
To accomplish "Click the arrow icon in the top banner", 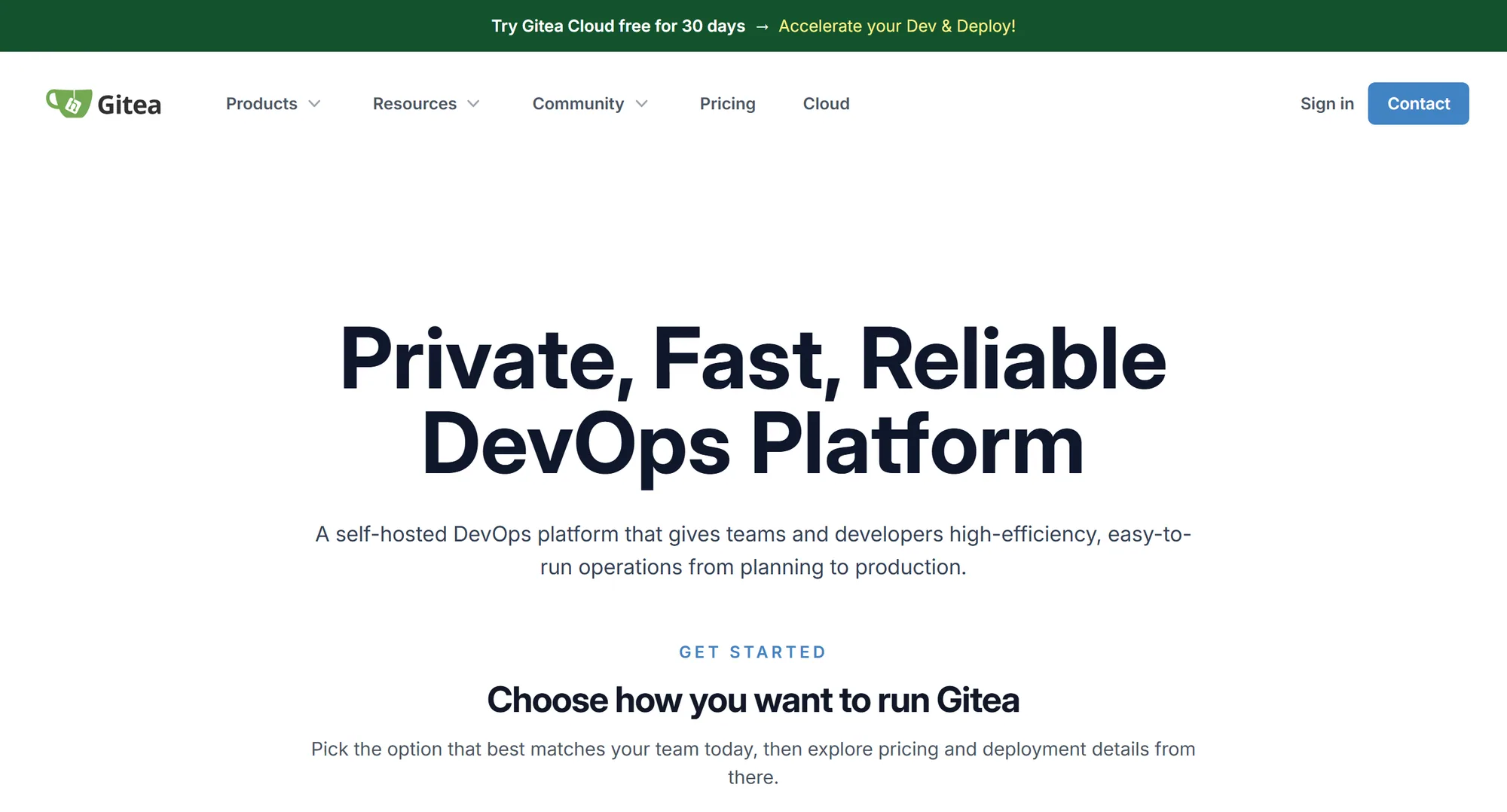I will 762,26.
